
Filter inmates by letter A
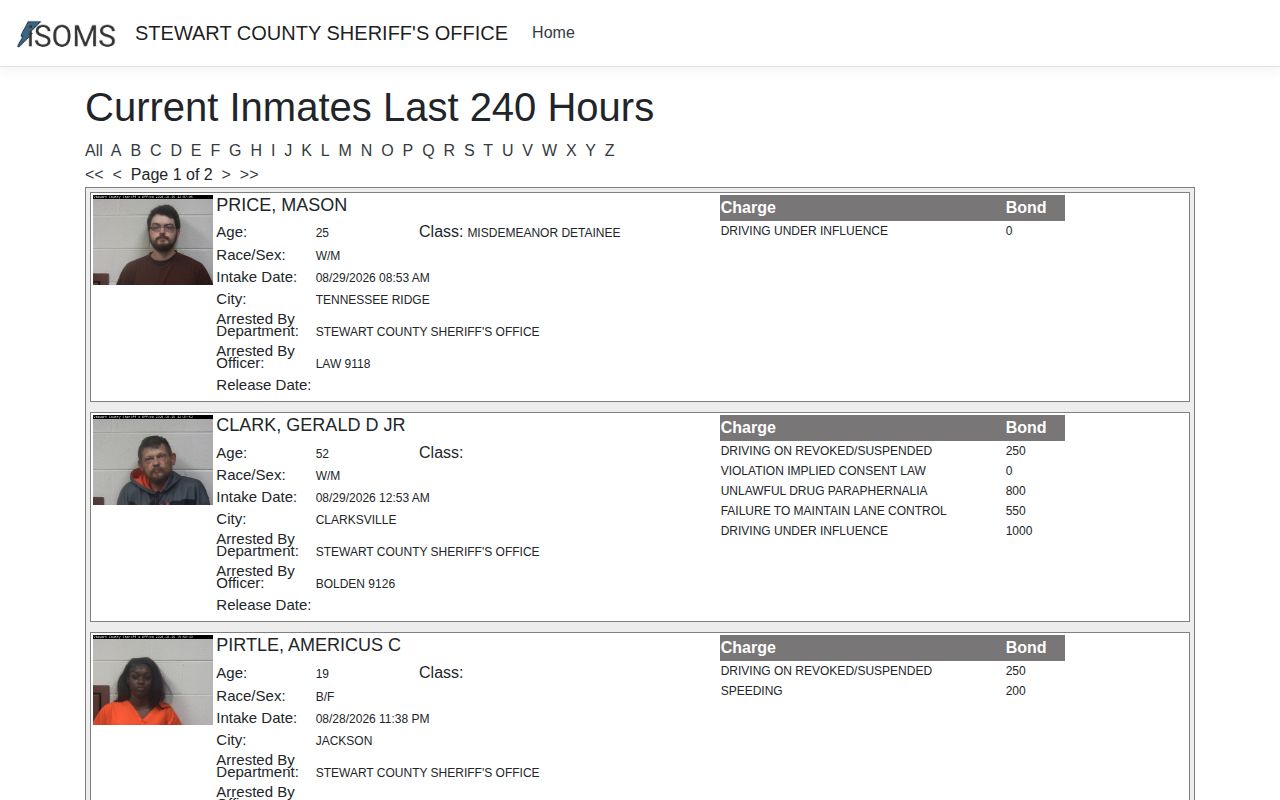[x=116, y=150]
